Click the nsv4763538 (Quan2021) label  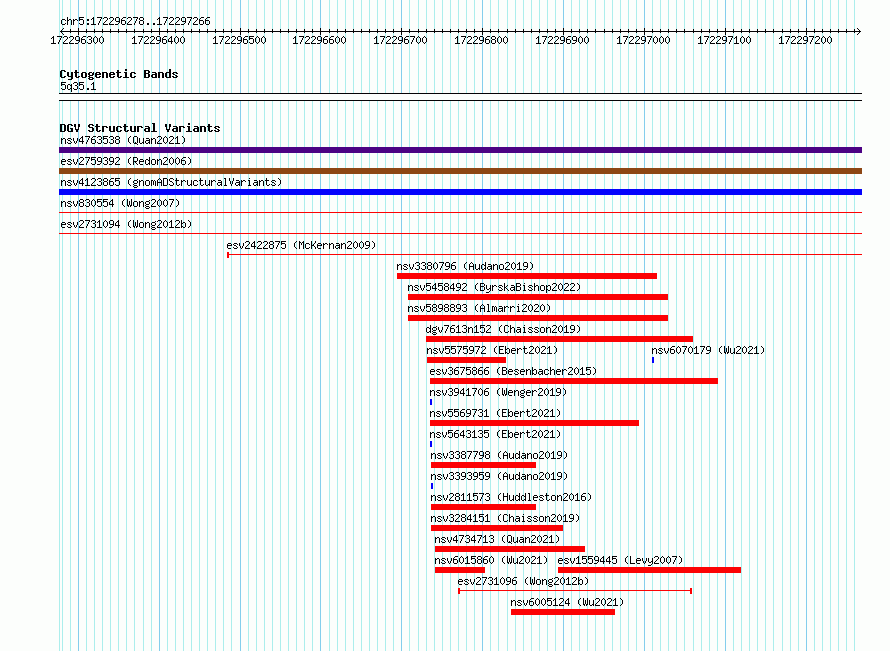click(x=123, y=140)
